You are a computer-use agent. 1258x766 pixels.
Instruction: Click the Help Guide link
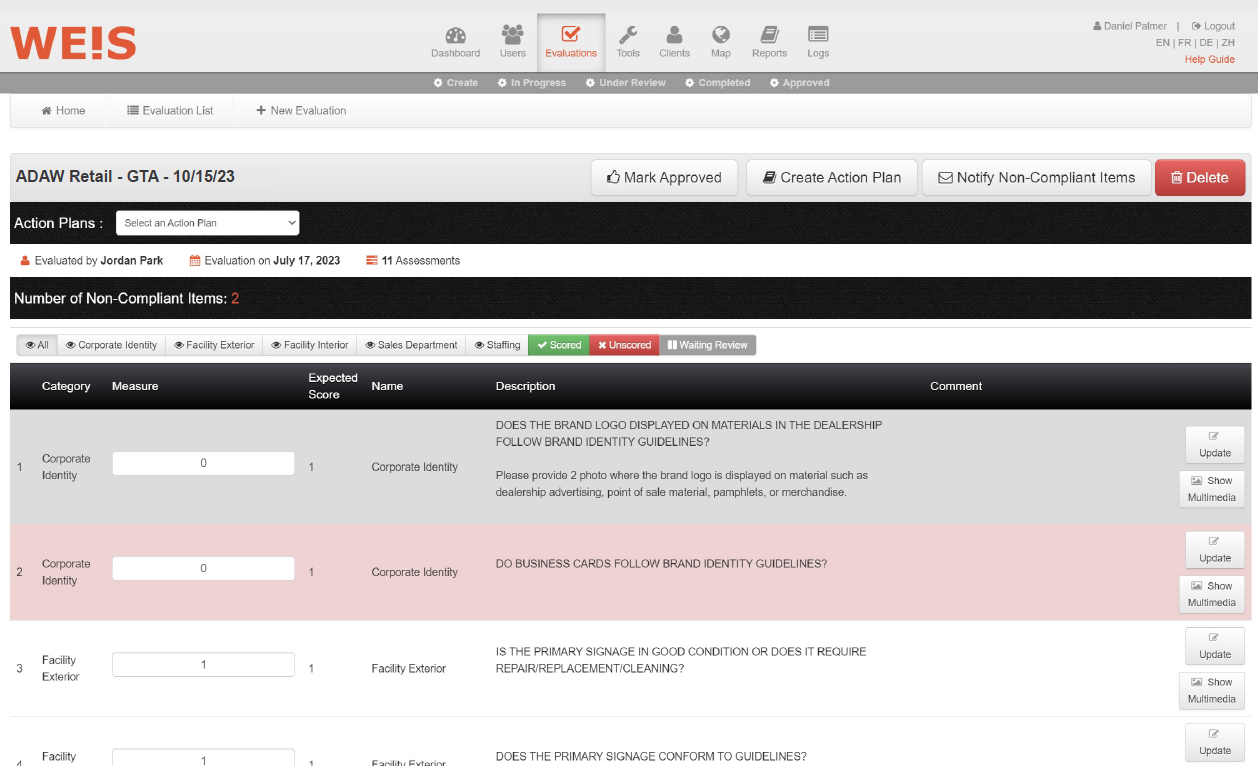coord(1209,59)
